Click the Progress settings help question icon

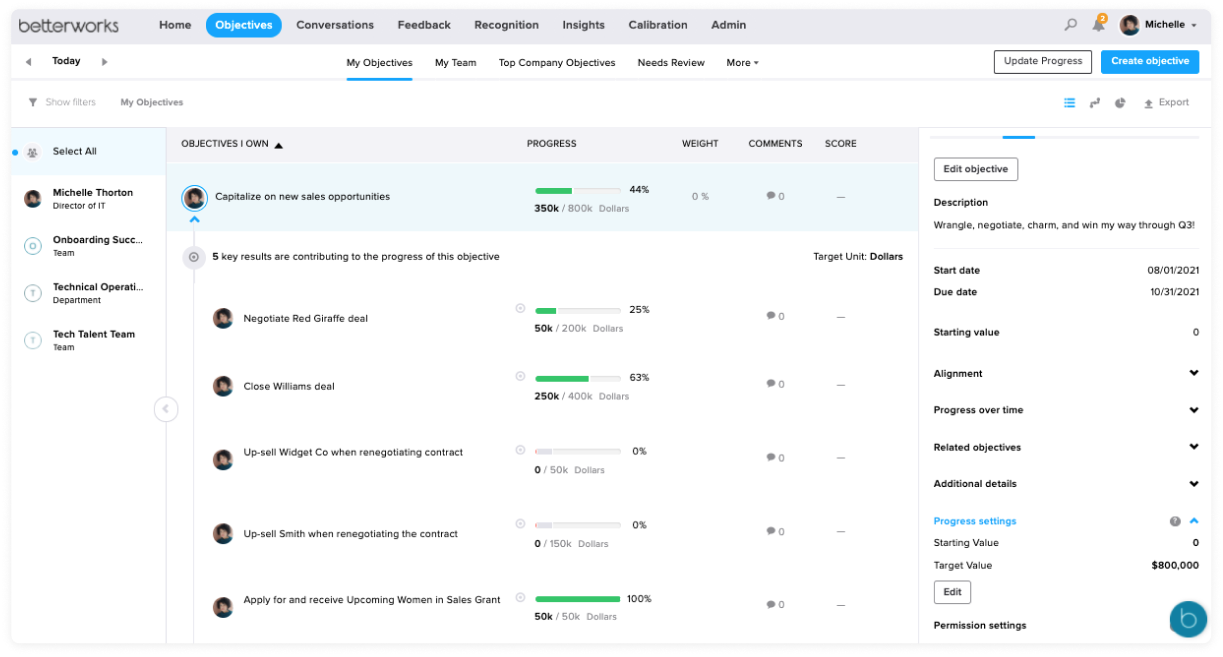(x=1175, y=521)
